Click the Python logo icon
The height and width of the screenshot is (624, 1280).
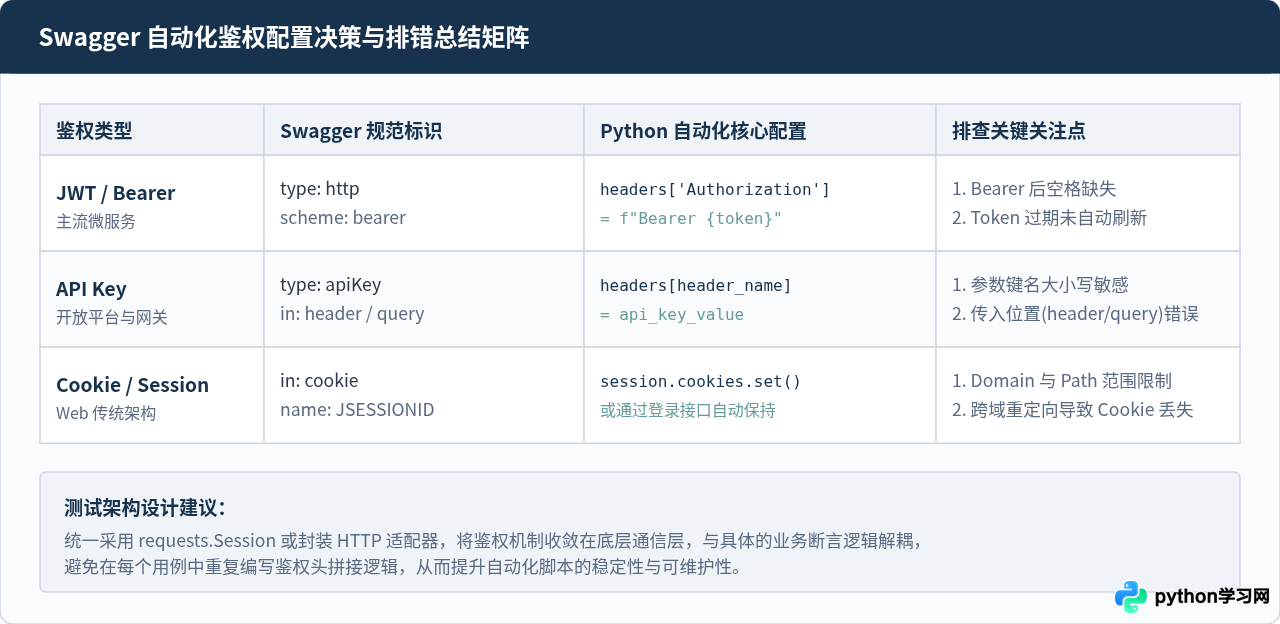point(1131,596)
